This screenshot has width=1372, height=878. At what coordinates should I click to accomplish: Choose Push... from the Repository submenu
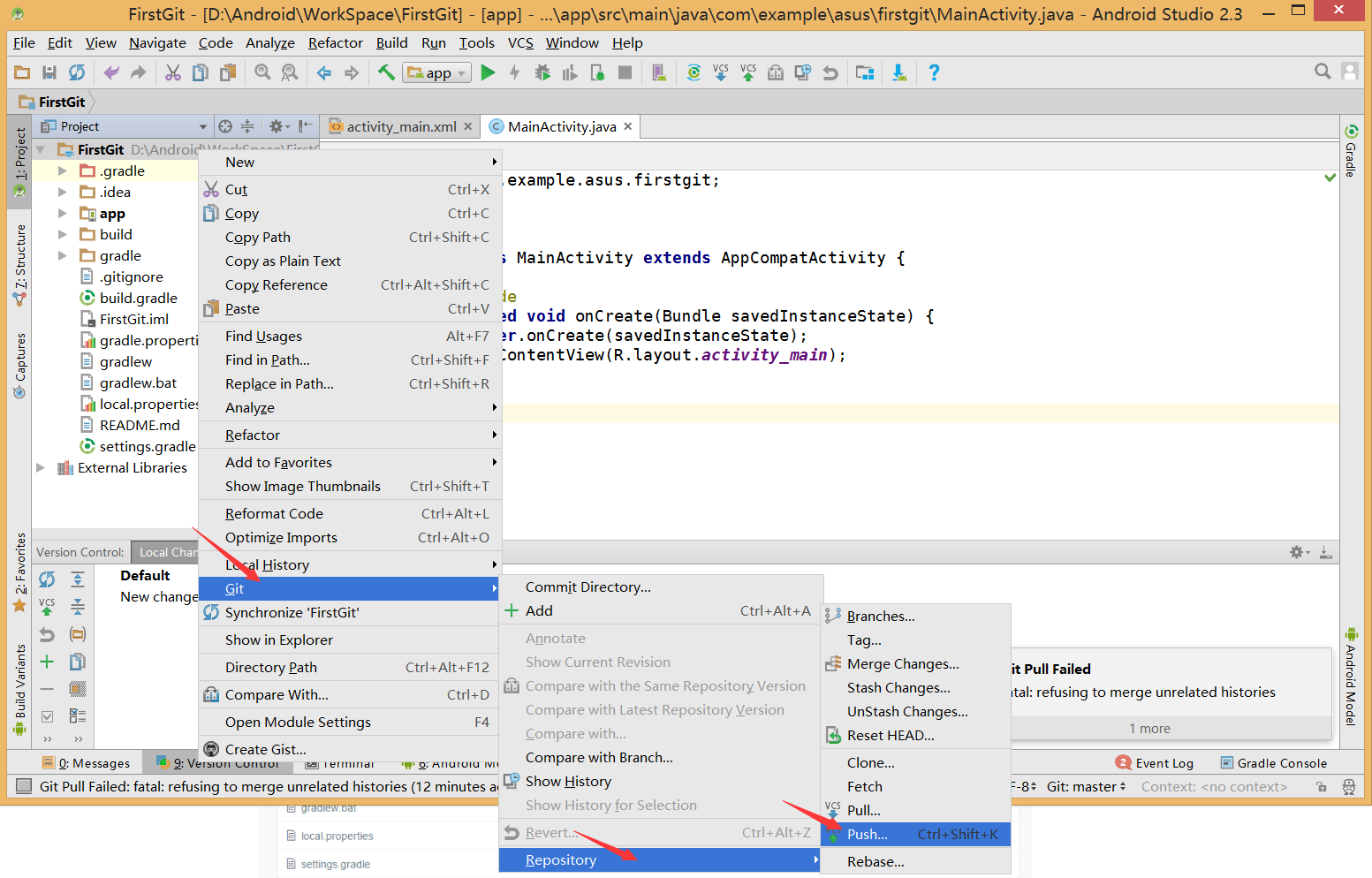click(x=915, y=834)
